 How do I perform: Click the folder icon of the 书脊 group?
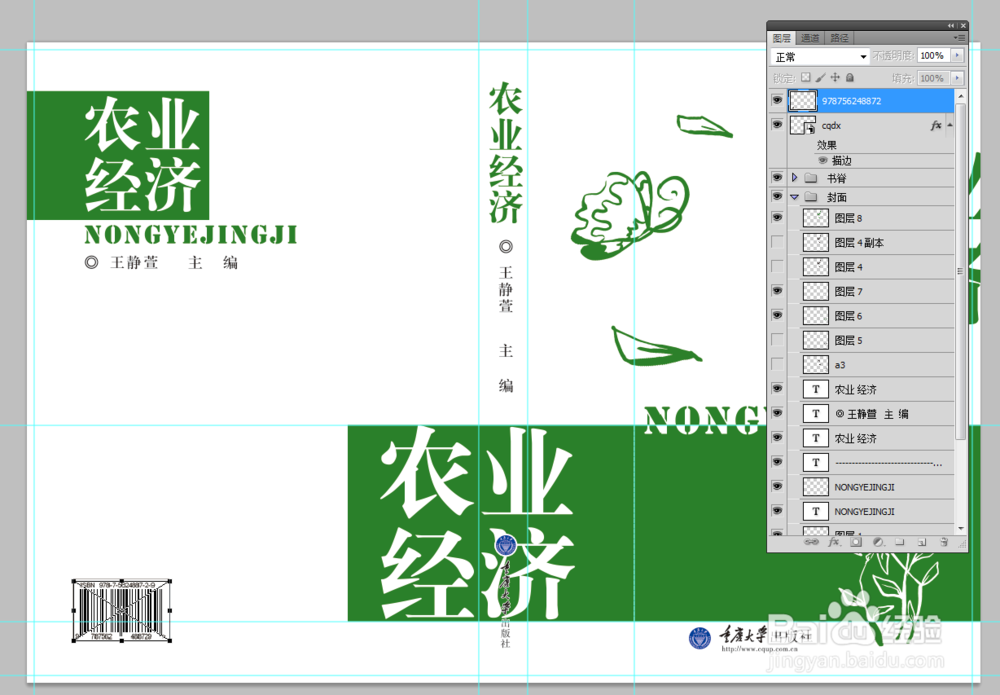point(811,177)
